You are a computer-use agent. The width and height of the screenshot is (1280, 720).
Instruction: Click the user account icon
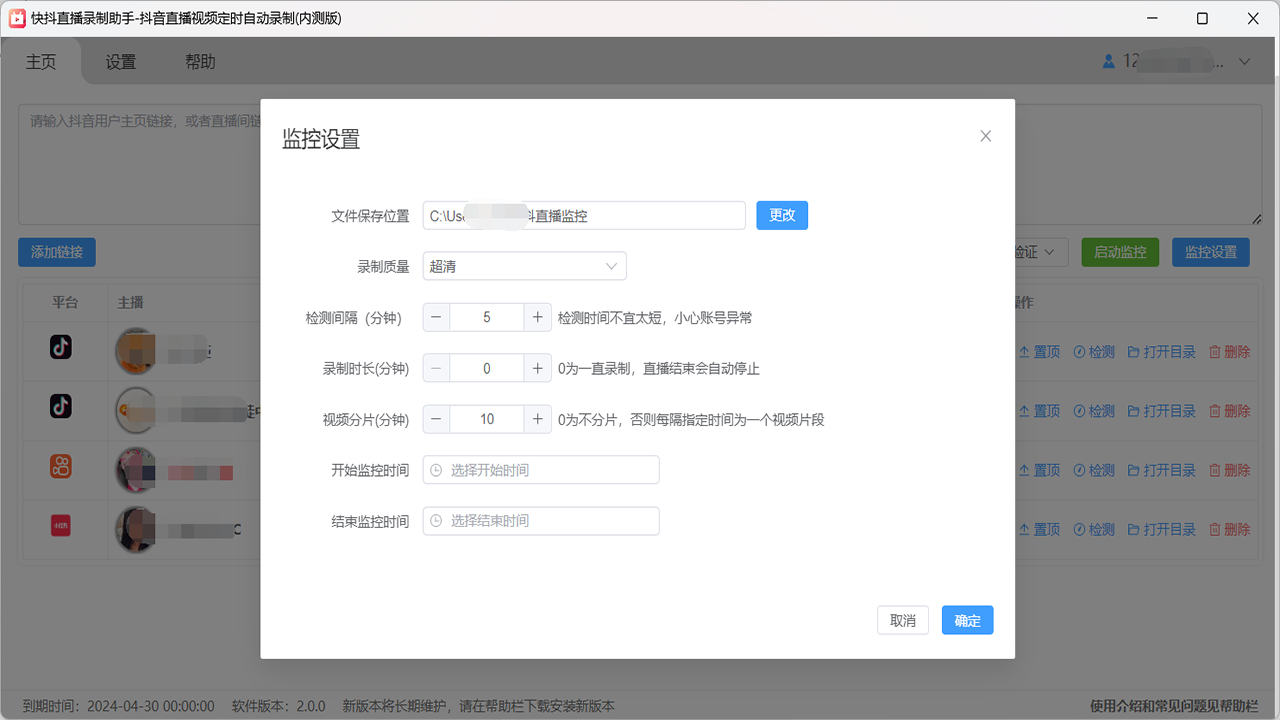[x=1108, y=62]
